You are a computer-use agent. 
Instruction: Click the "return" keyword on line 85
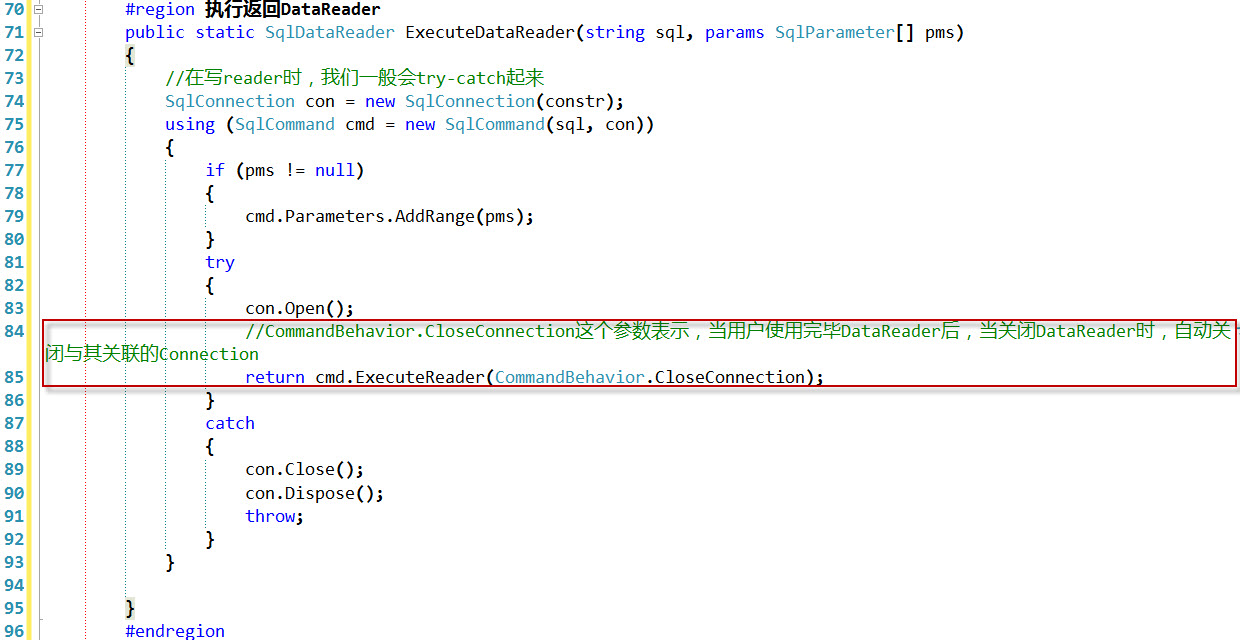pos(275,377)
